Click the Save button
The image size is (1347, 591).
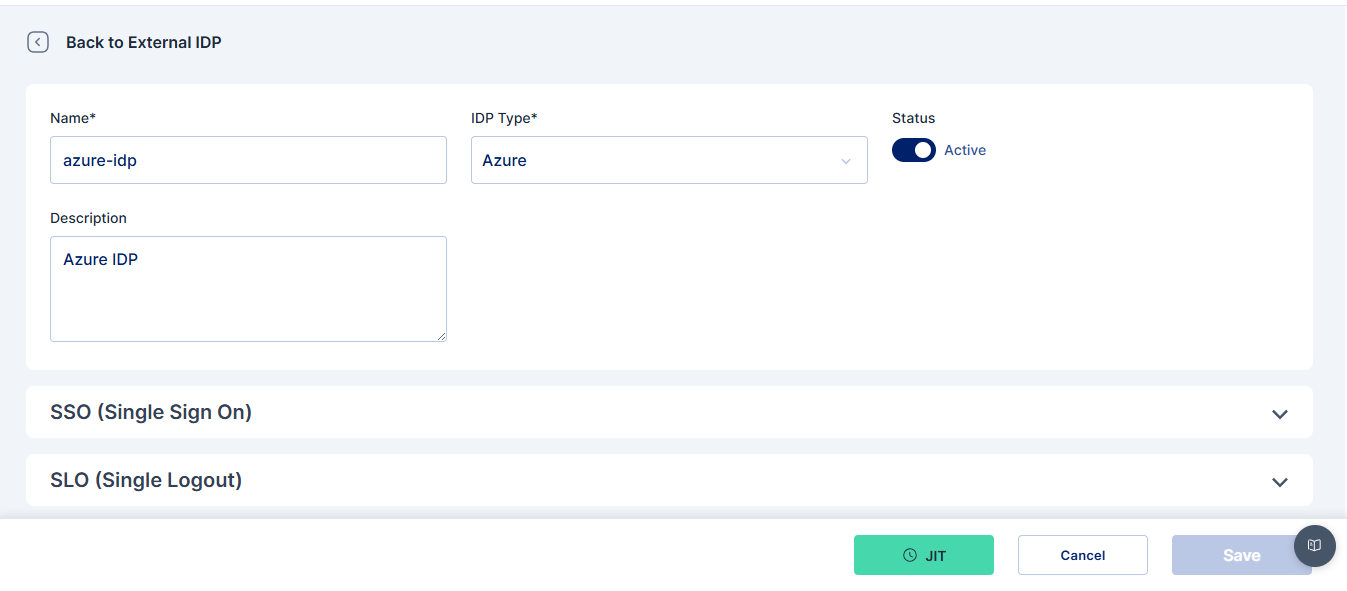(1242, 555)
